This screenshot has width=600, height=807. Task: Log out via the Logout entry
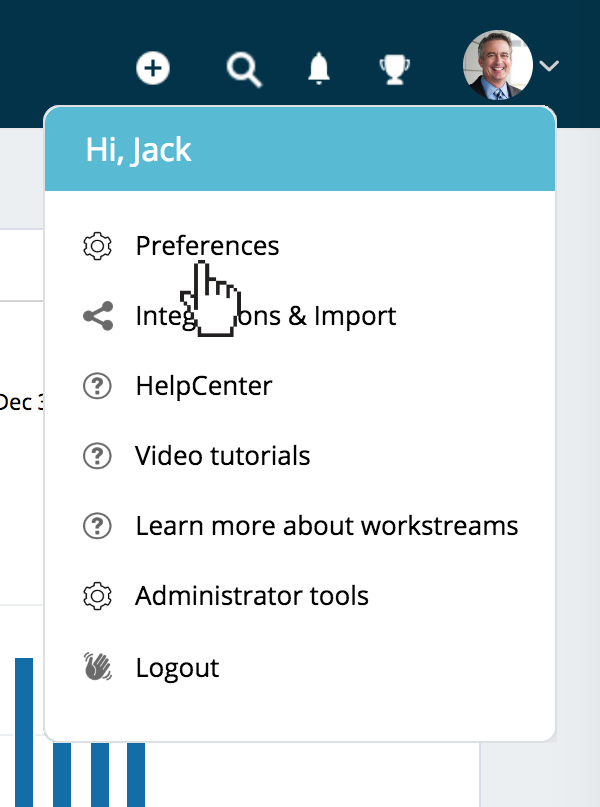pos(177,667)
